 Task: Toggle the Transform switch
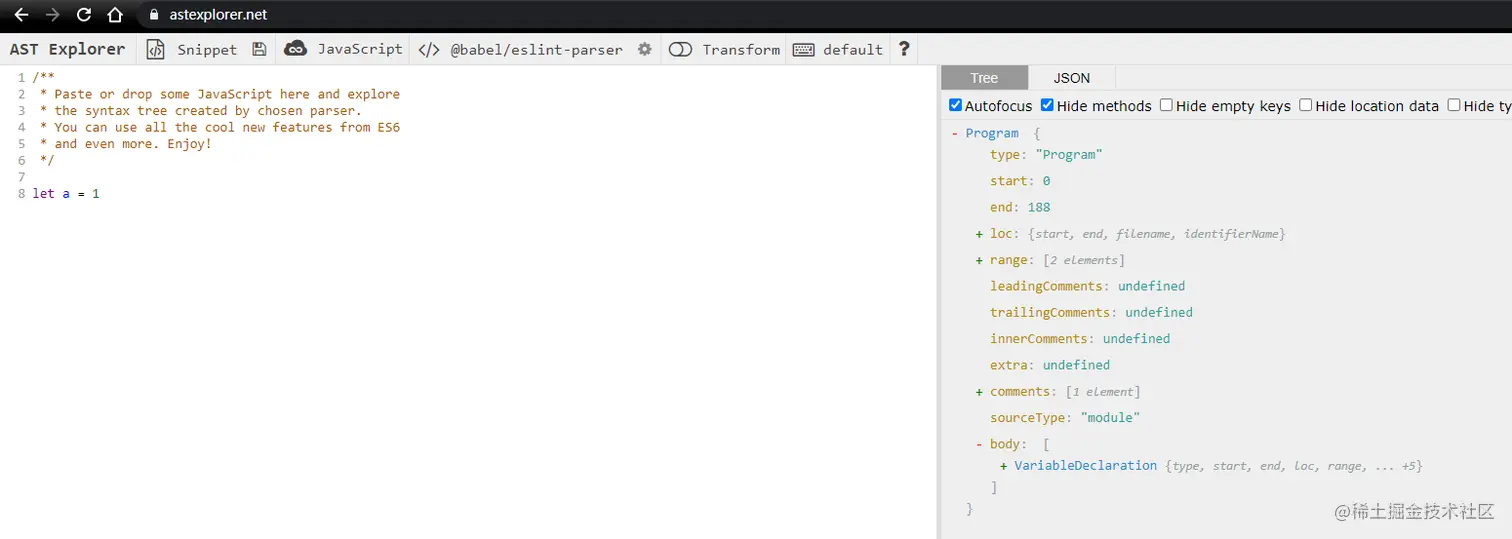point(680,49)
